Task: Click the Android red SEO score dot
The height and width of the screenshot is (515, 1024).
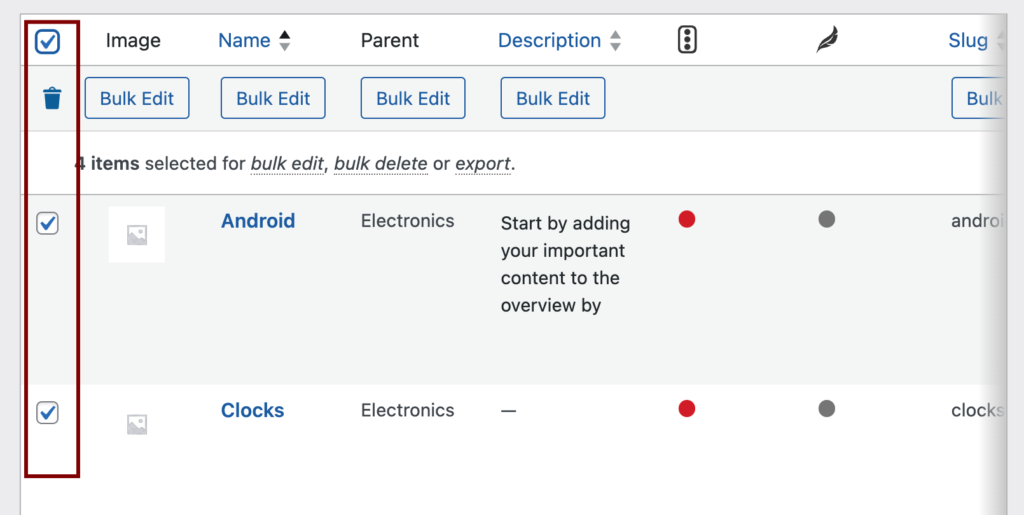Action: 686,219
